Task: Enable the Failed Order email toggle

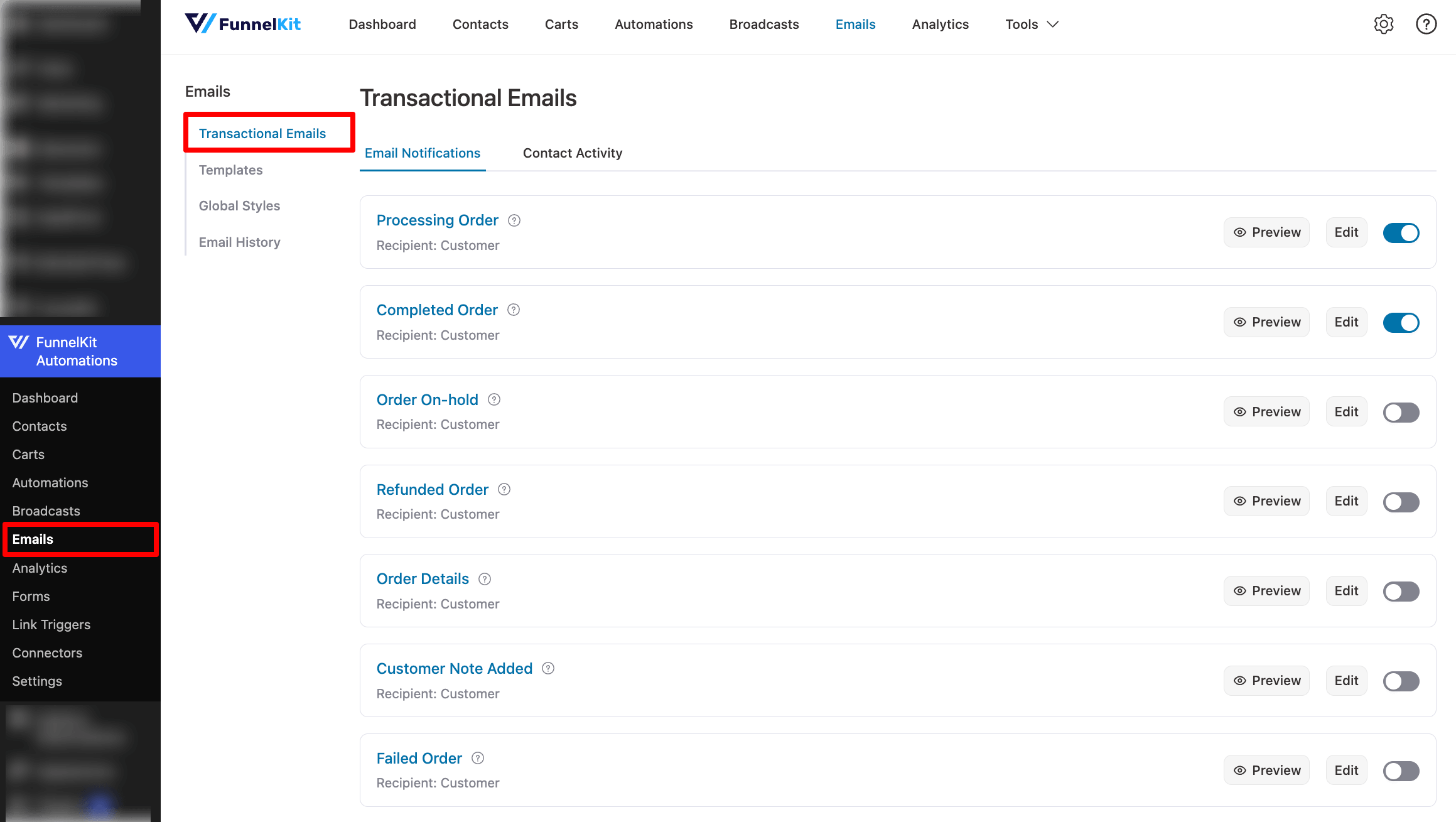Action: coord(1401,771)
